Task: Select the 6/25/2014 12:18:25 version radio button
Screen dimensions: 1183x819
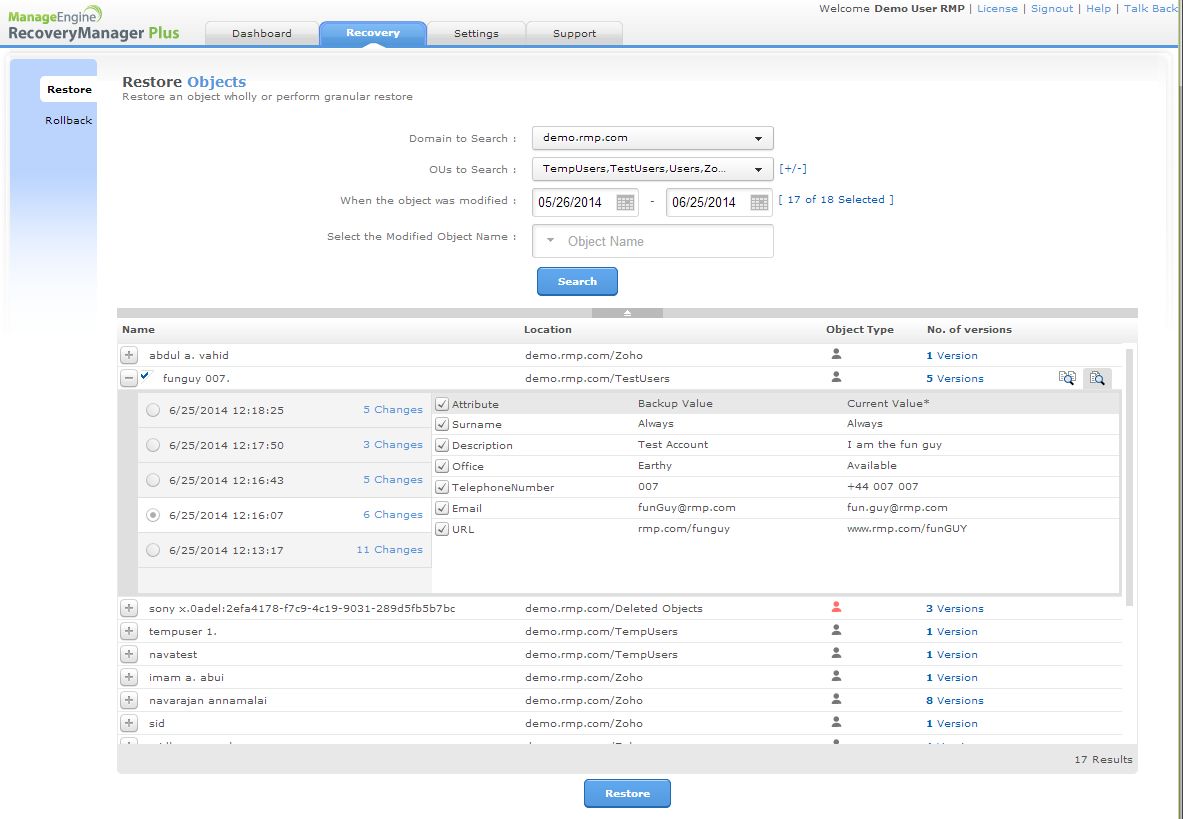Action: [x=152, y=410]
